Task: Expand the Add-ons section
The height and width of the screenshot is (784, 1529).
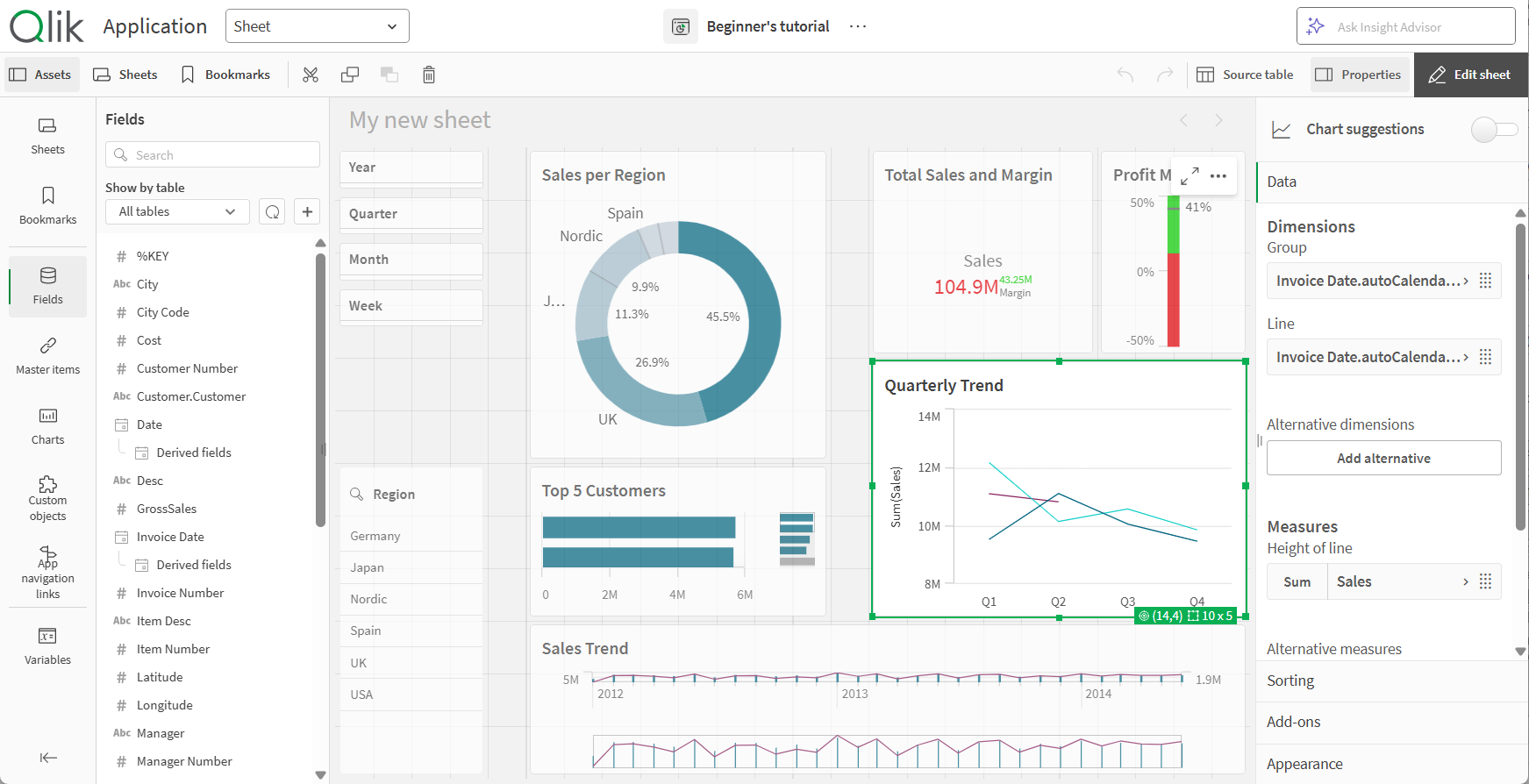Action: 1391,722
